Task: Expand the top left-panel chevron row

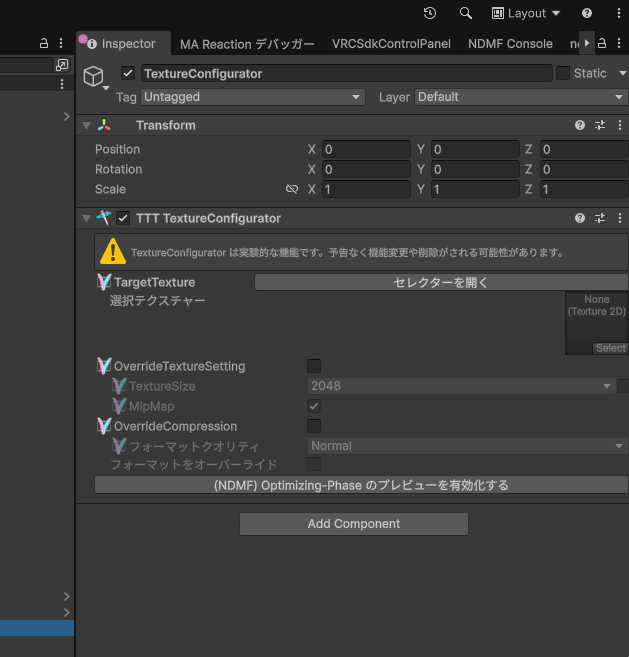Action: (x=67, y=116)
